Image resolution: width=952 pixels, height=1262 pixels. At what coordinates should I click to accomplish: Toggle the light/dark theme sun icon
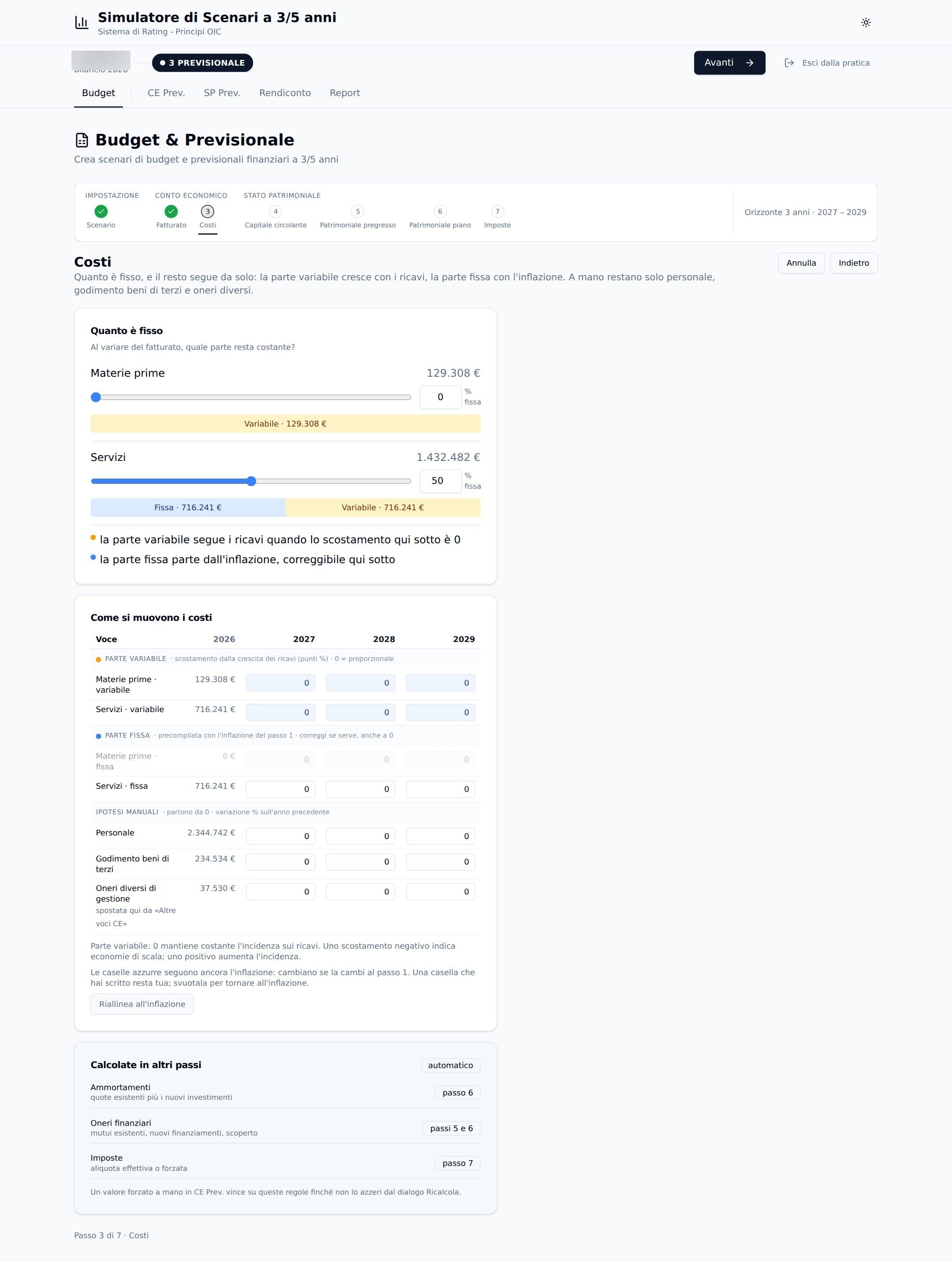(x=866, y=22)
